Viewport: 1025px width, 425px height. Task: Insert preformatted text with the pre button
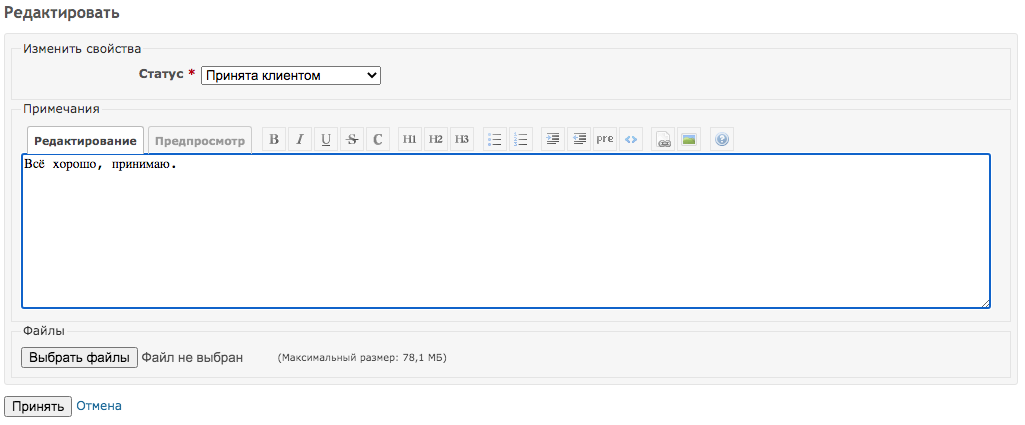click(605, 140)
